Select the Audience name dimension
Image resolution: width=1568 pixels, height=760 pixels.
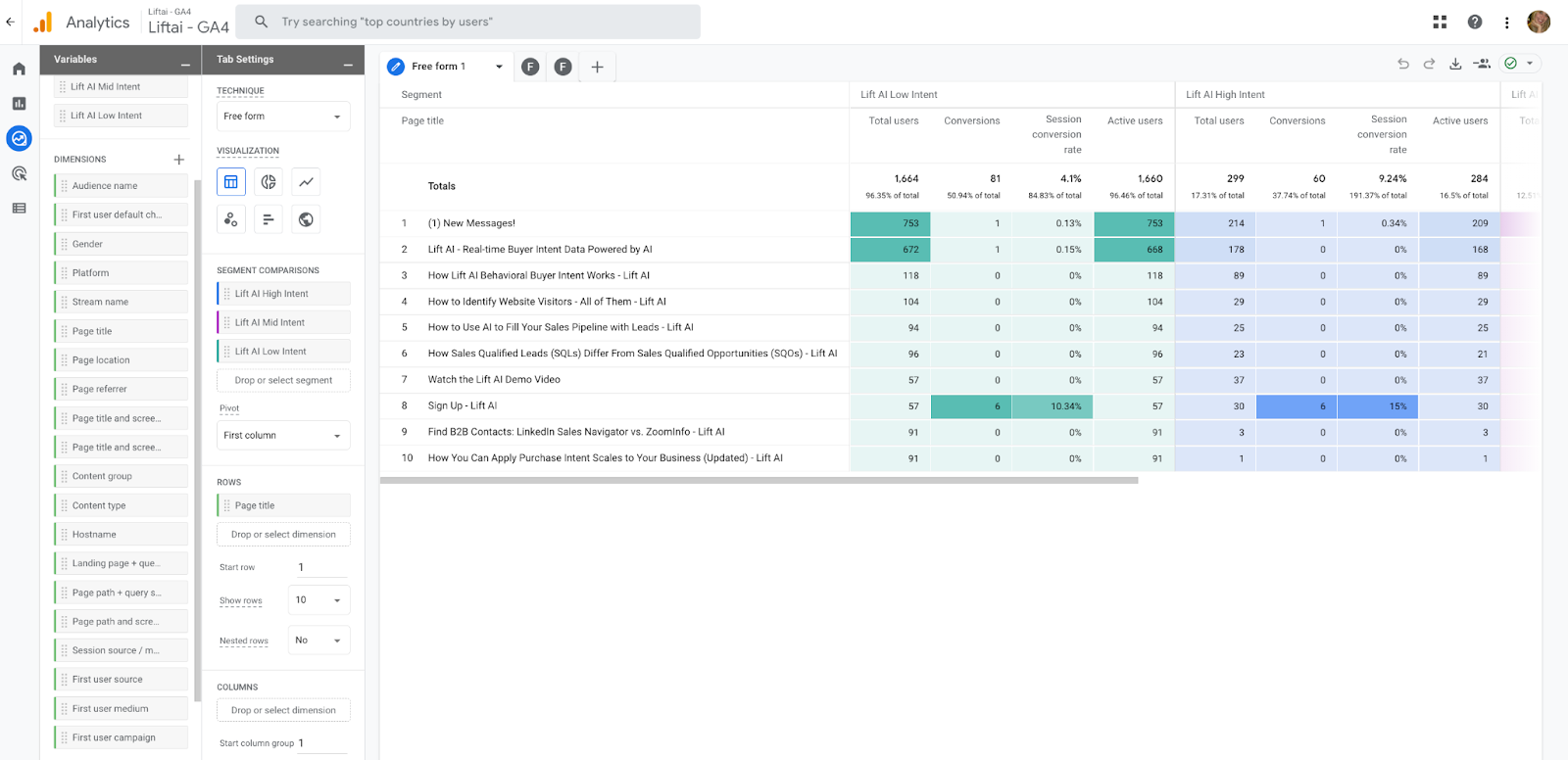[121, 186]
